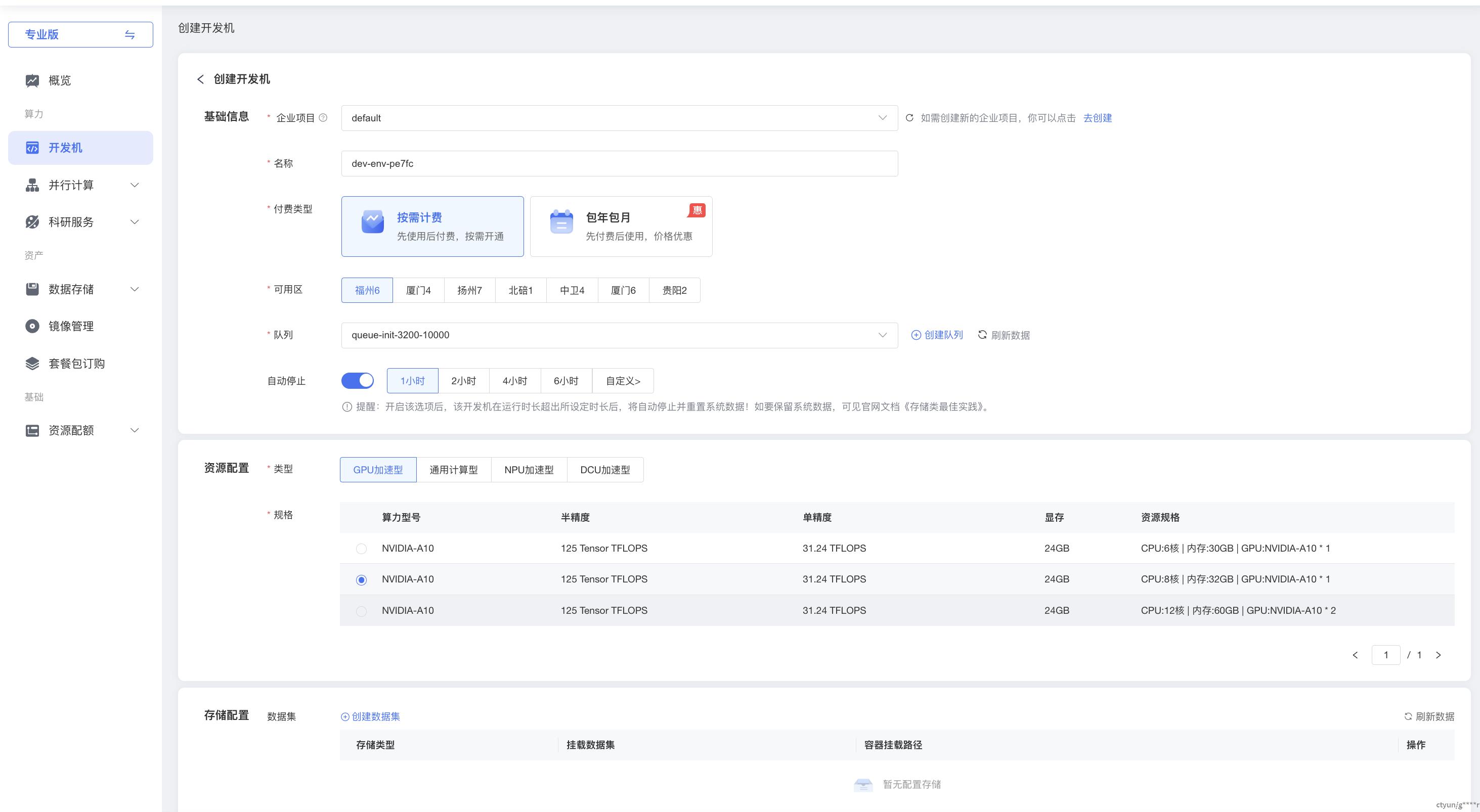
Task: Click the 去创建 link
Action: point(1098,118)
